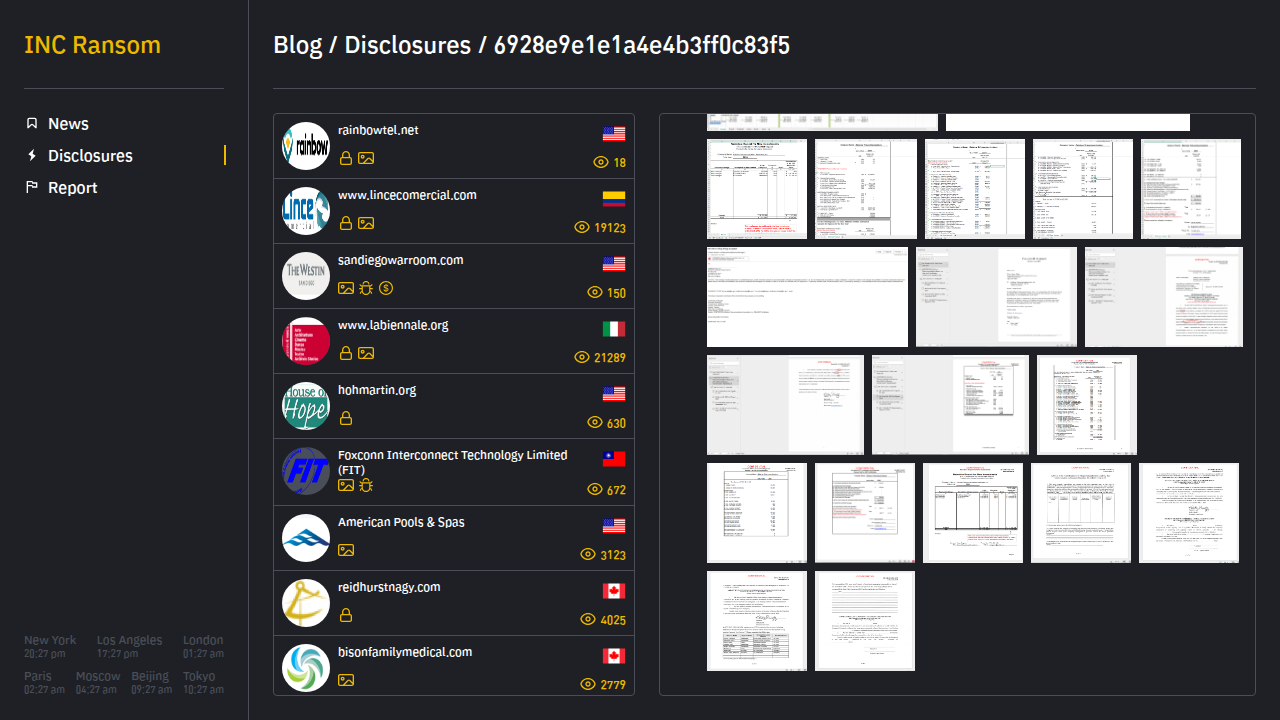Select the Report menu item text
This screenshot has width=1280, height=720.
[73, 188]
